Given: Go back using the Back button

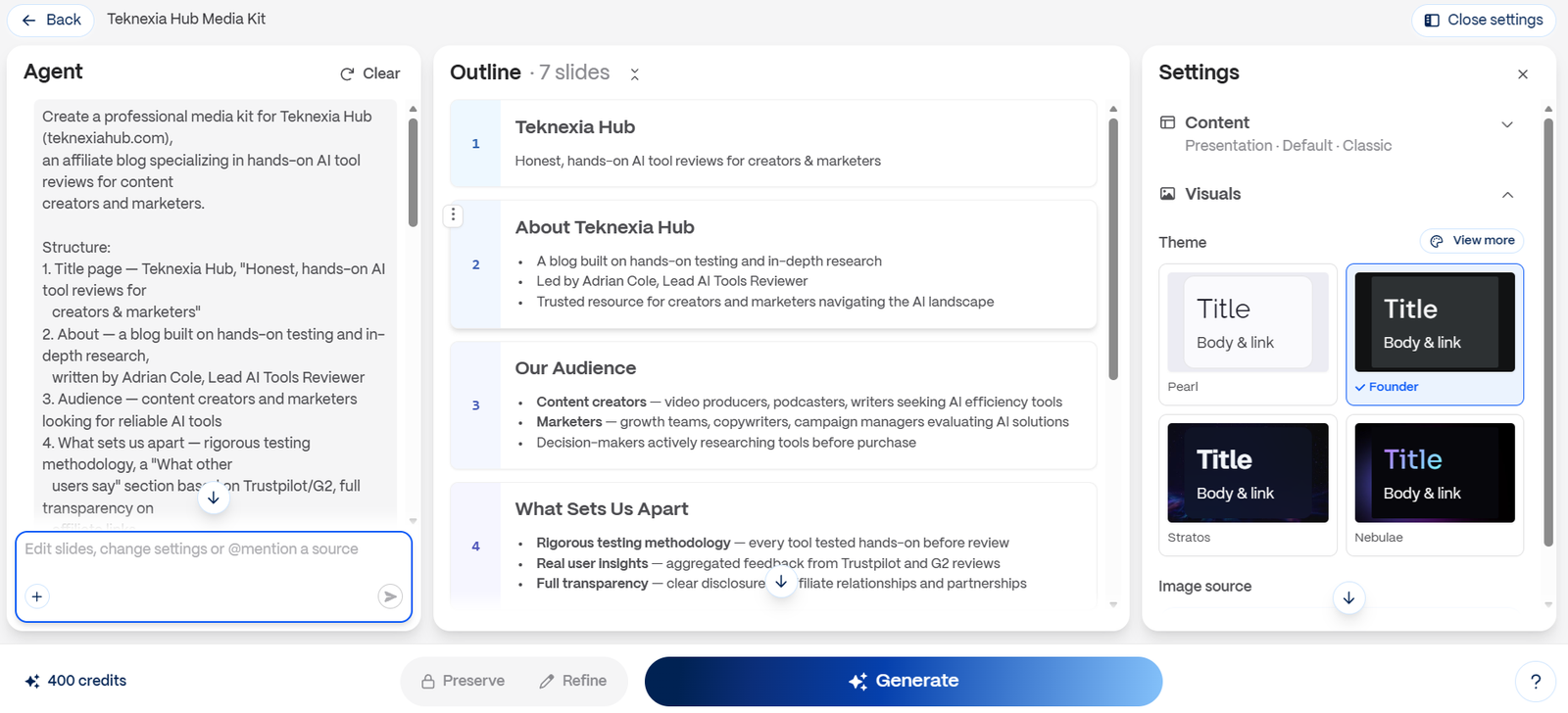Looking at the screenshot, I should click(51, 20).
